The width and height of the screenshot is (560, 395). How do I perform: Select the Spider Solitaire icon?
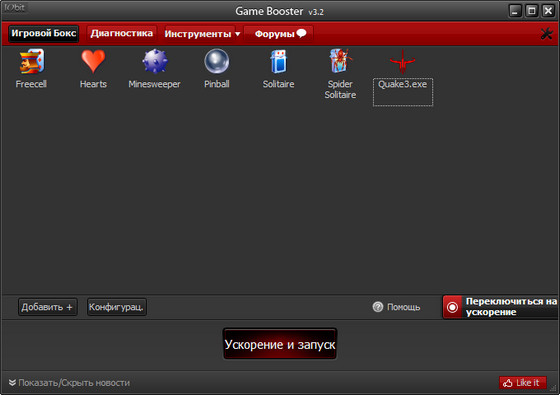click(x=340, y=61)
